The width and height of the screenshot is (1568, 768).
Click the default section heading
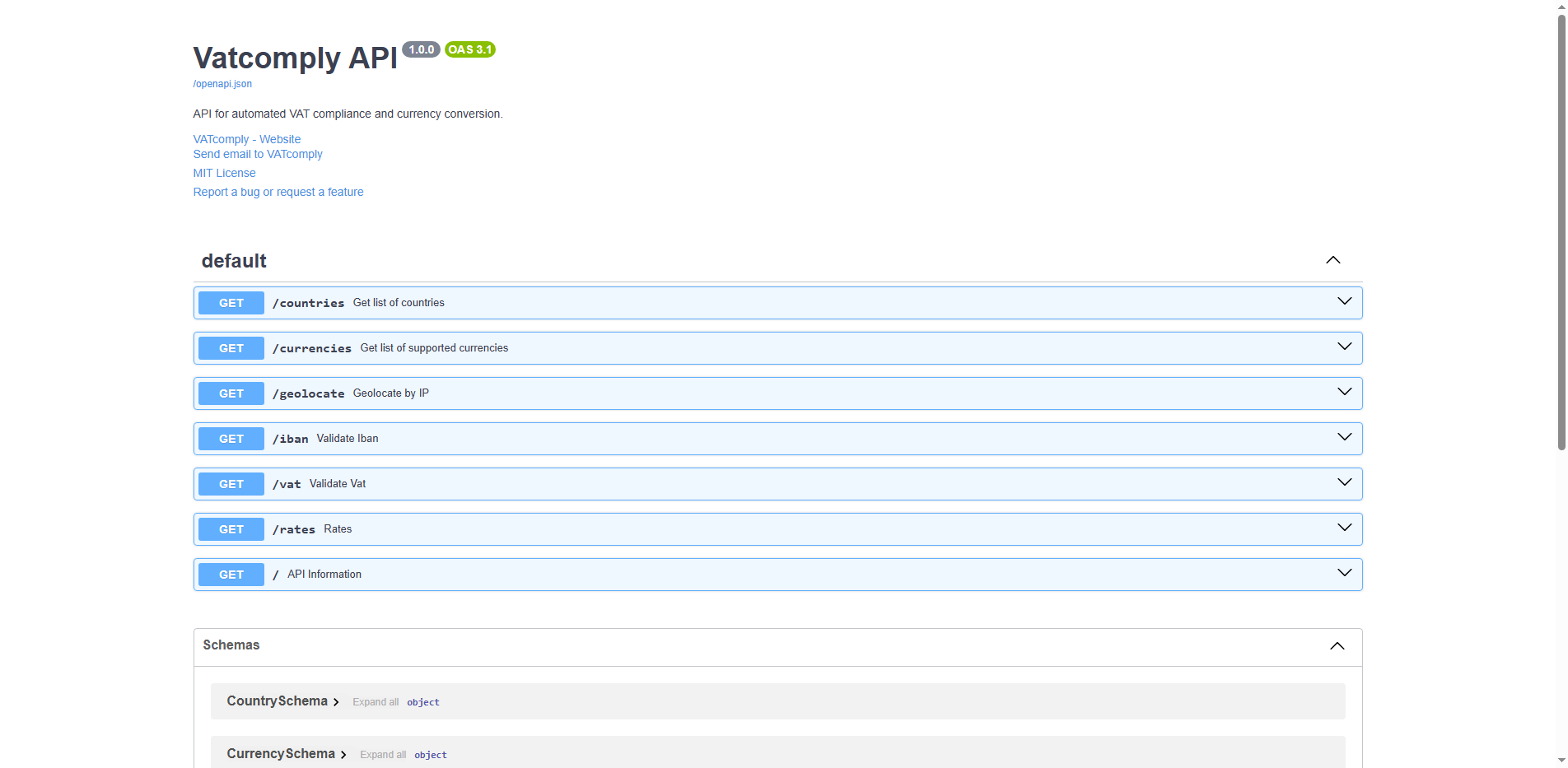coord(234,261)
